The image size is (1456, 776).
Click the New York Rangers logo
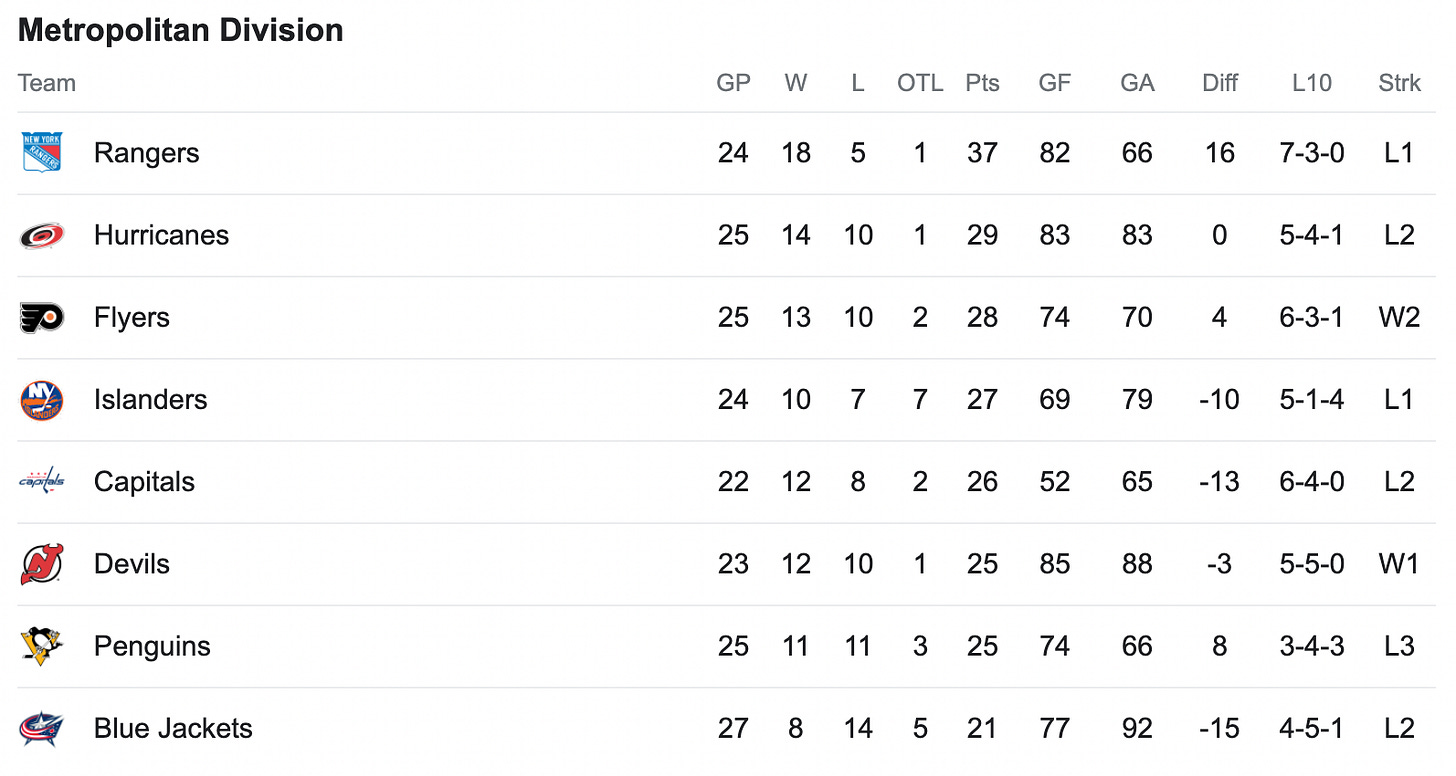(x=42, y=153)
